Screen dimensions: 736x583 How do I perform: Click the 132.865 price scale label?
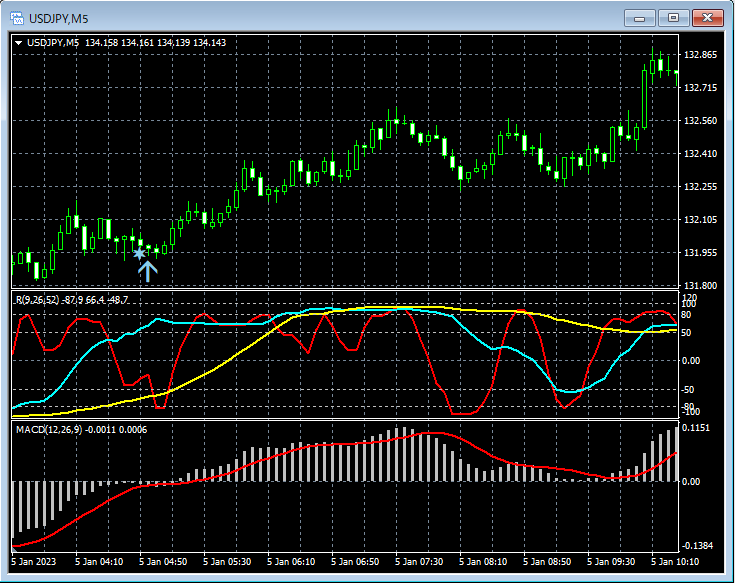[x=699, y=55]
